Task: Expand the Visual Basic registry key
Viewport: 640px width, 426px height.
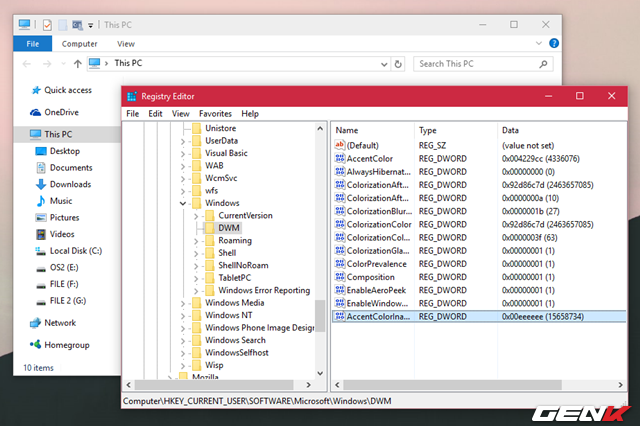Action: pos(183,153)
